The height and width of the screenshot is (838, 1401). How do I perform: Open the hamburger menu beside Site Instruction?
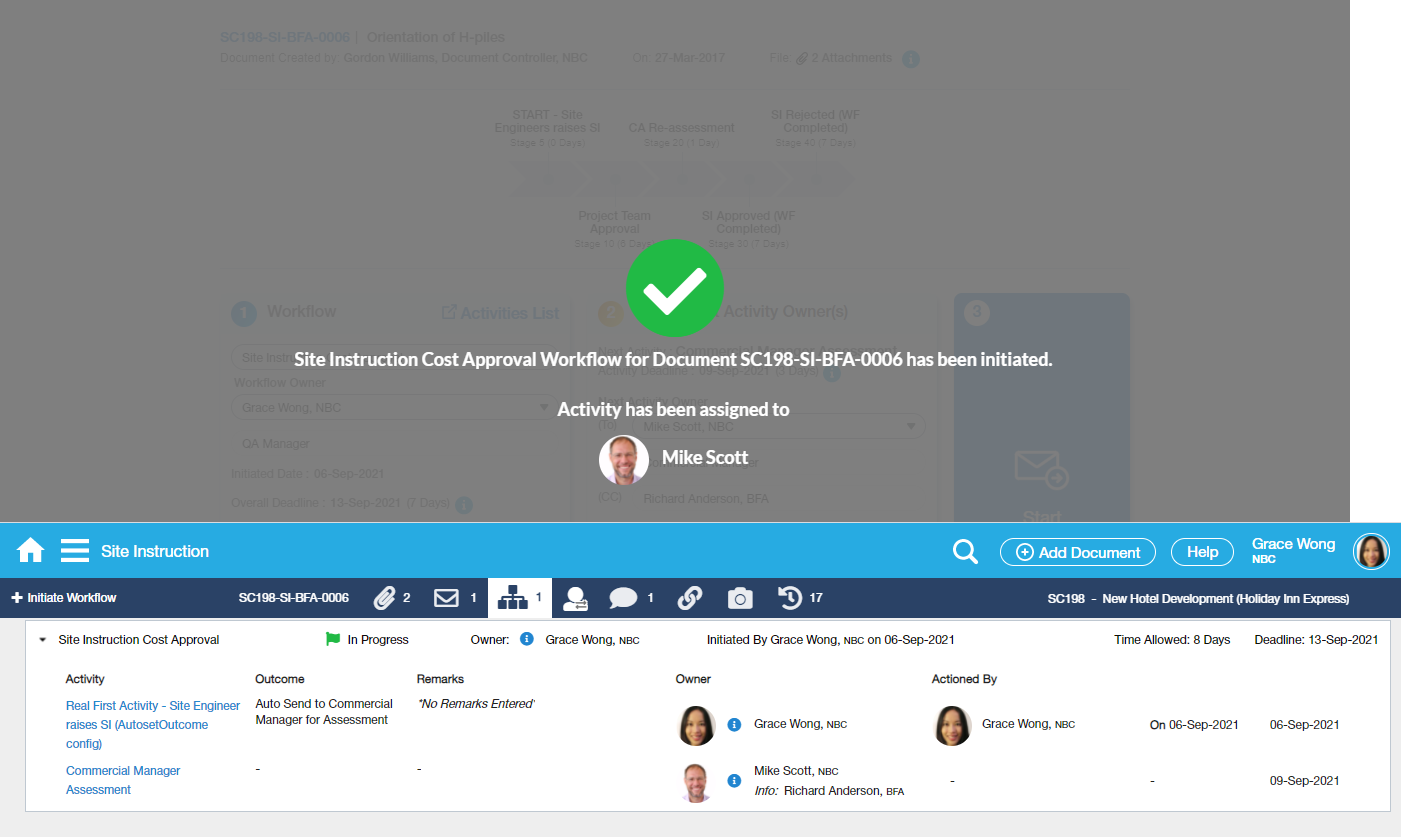pos(75,551)
